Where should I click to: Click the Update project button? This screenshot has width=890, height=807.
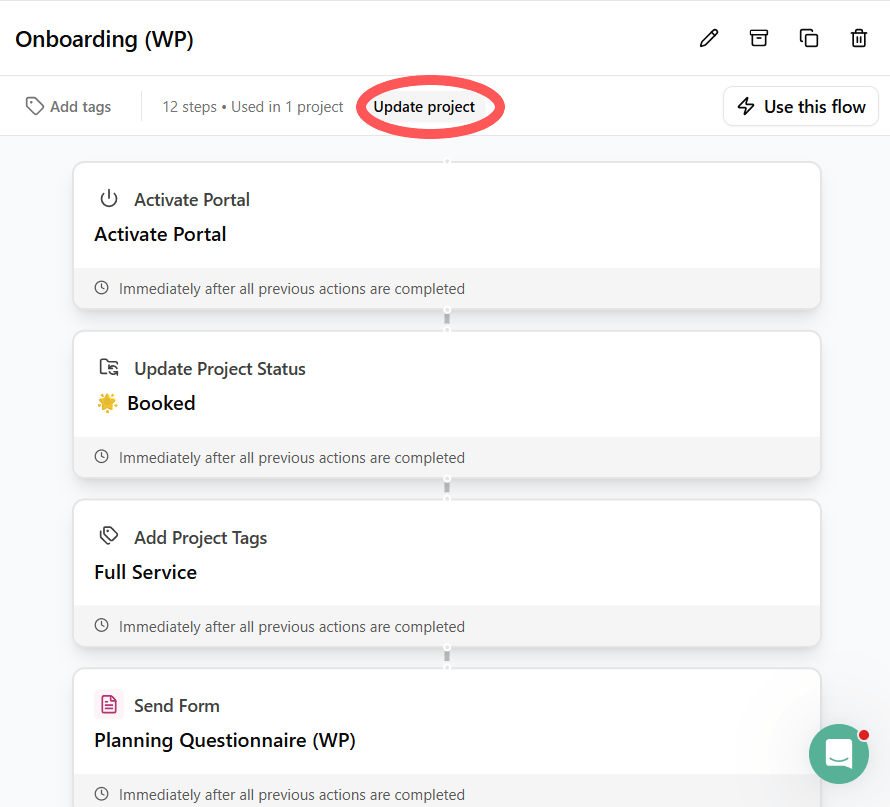[x=424, y=107]
